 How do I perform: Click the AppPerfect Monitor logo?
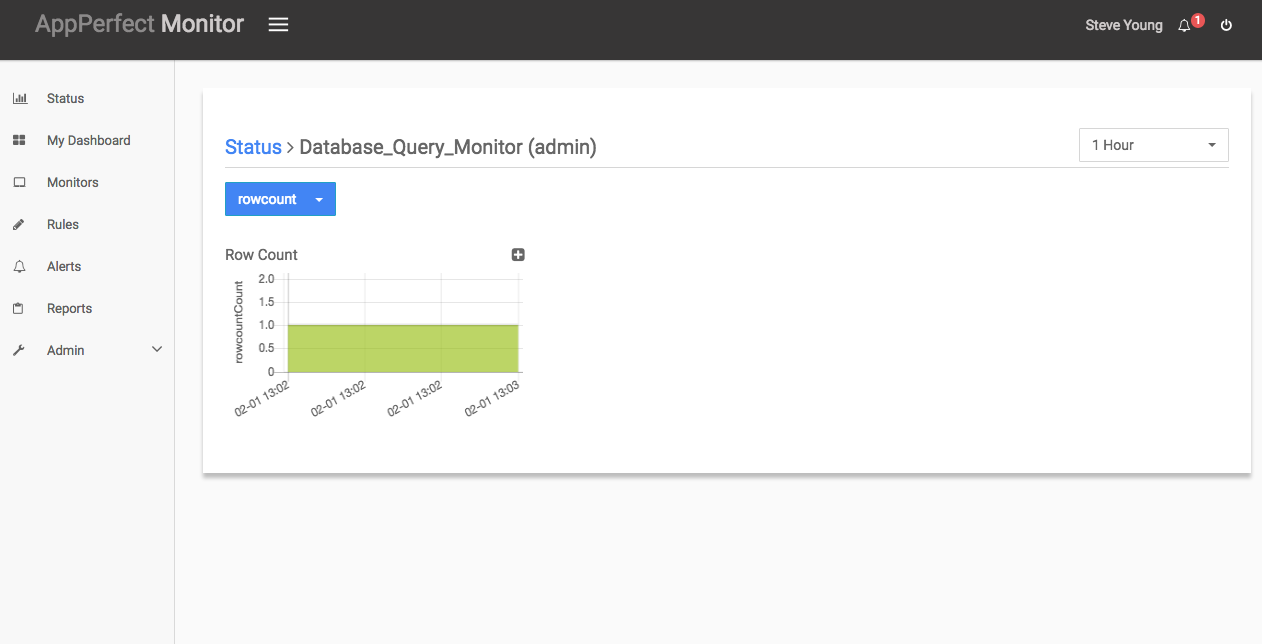coord(139,24)
